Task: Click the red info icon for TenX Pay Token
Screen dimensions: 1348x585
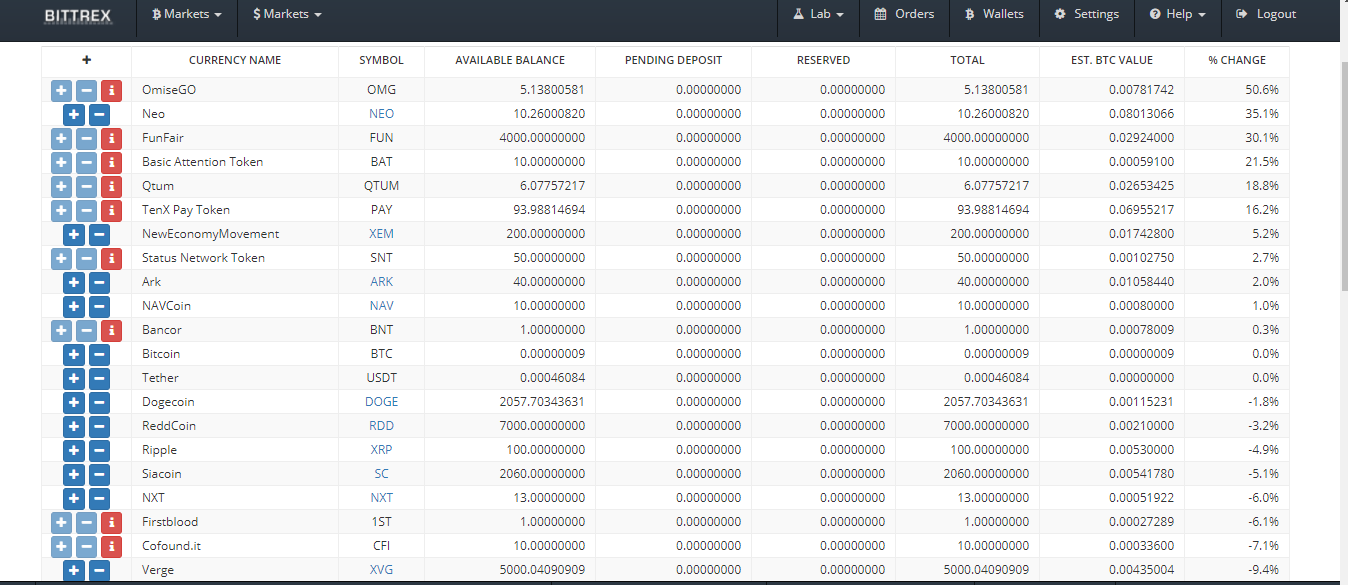Action: point(112,210)
